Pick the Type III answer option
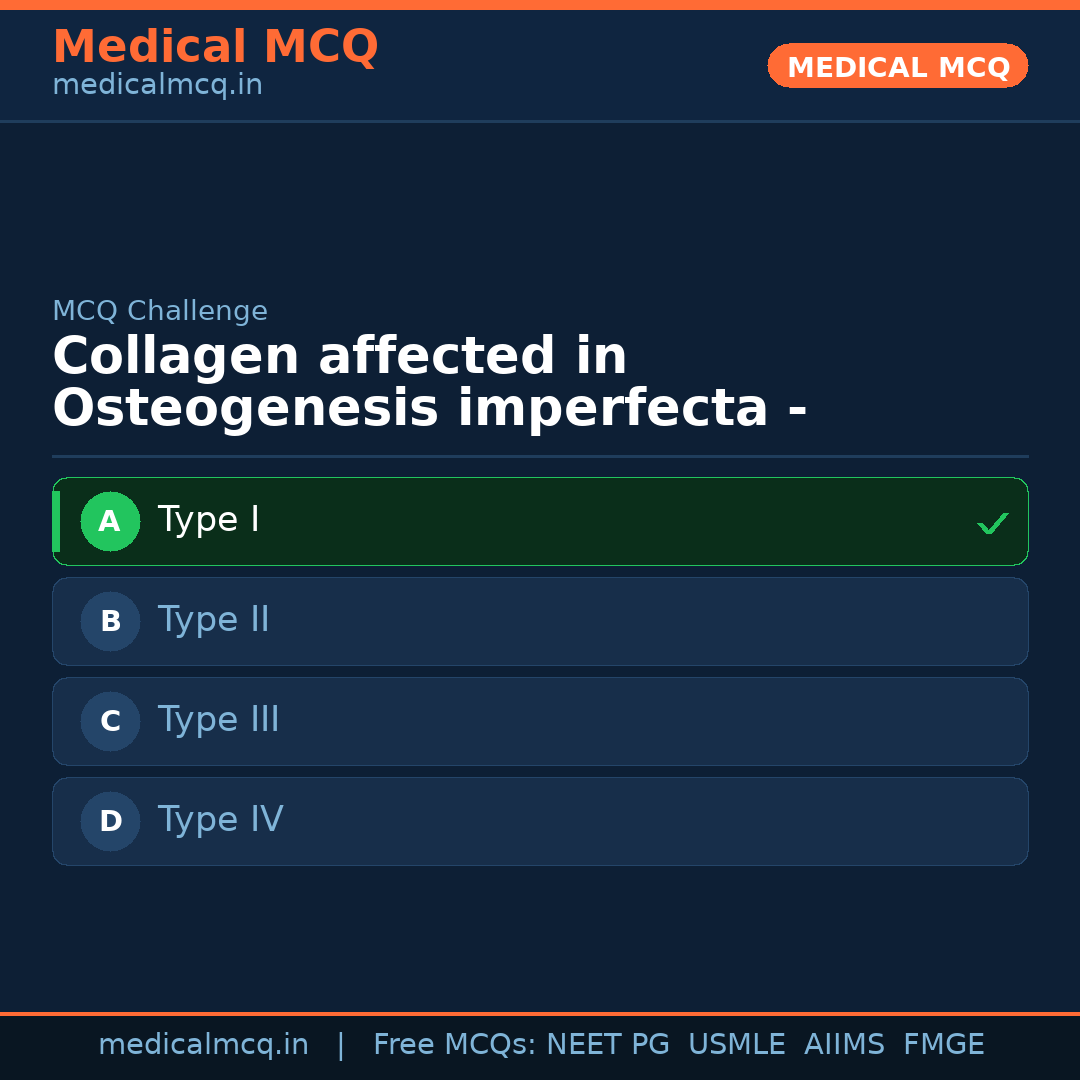The width and height of the screenshot is (1080, 1080). (218, 720)
